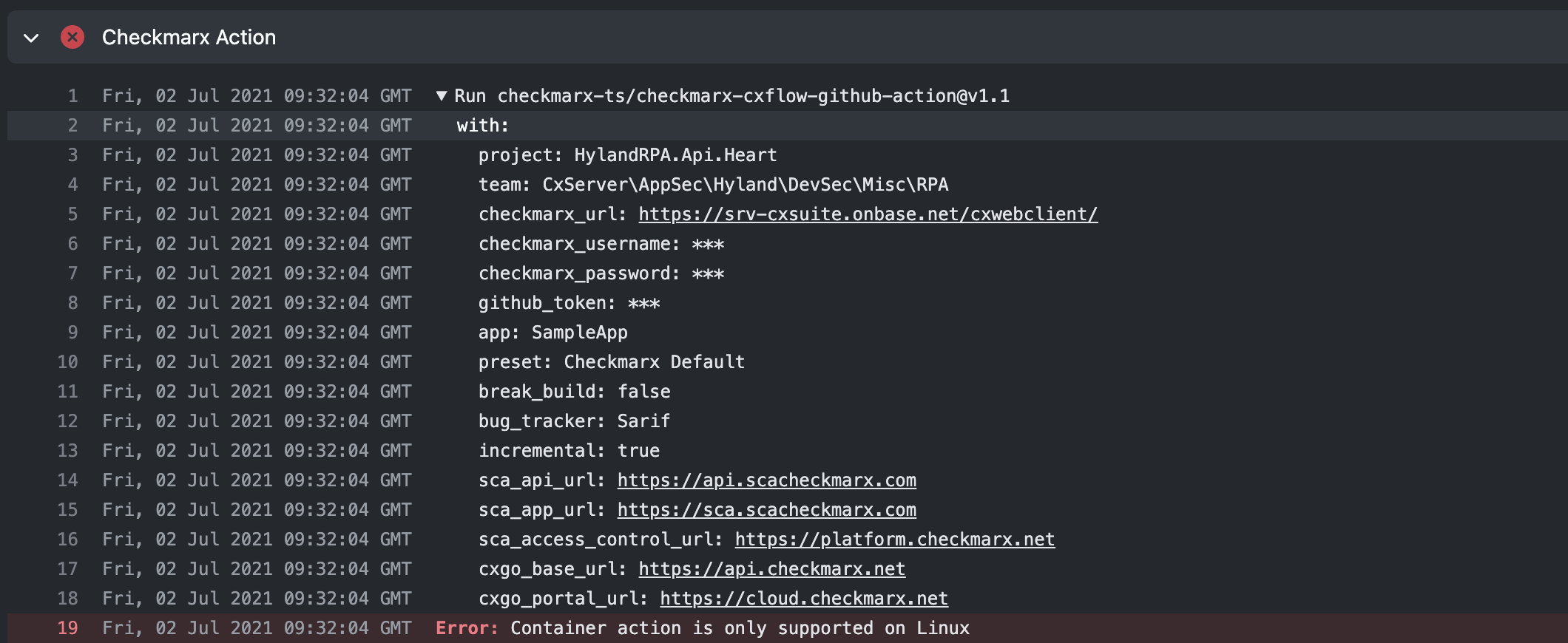1568x643 pixels.
Task: Open the sca_app_url link to sca.scacheckmarx.com
Action: tap(766, 509)
